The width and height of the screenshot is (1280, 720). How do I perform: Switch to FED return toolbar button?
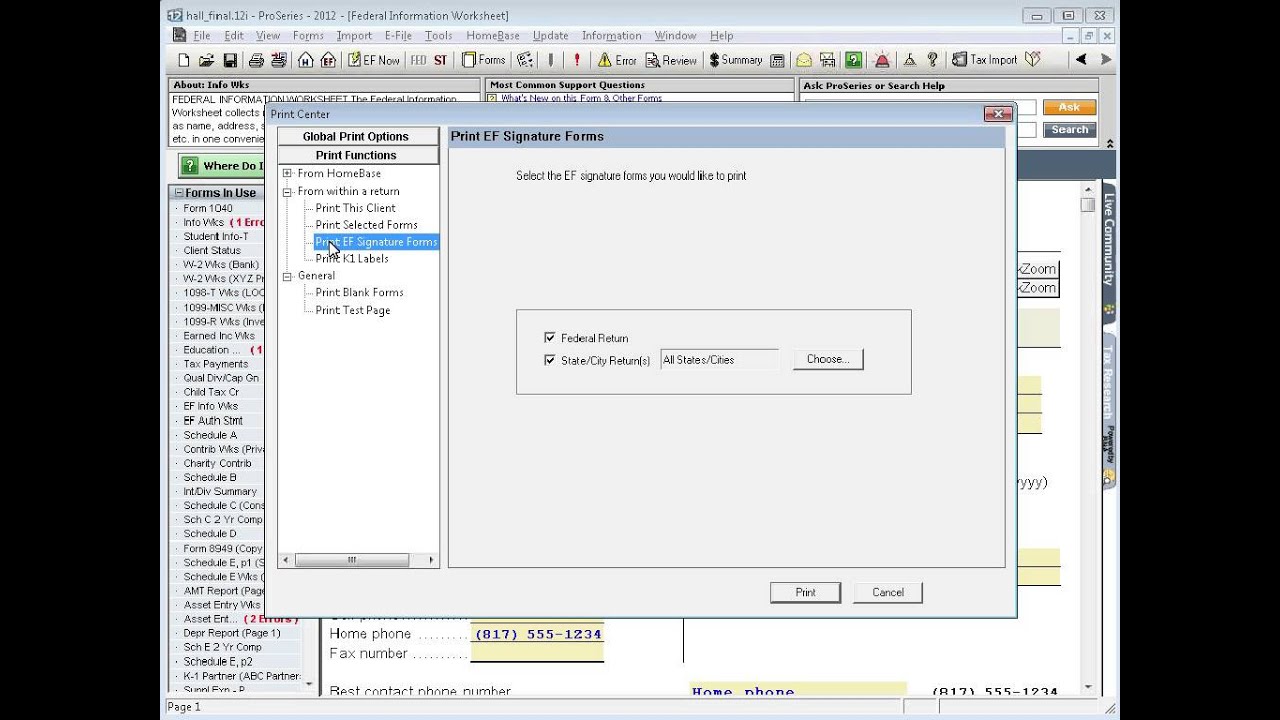[418, 60]
